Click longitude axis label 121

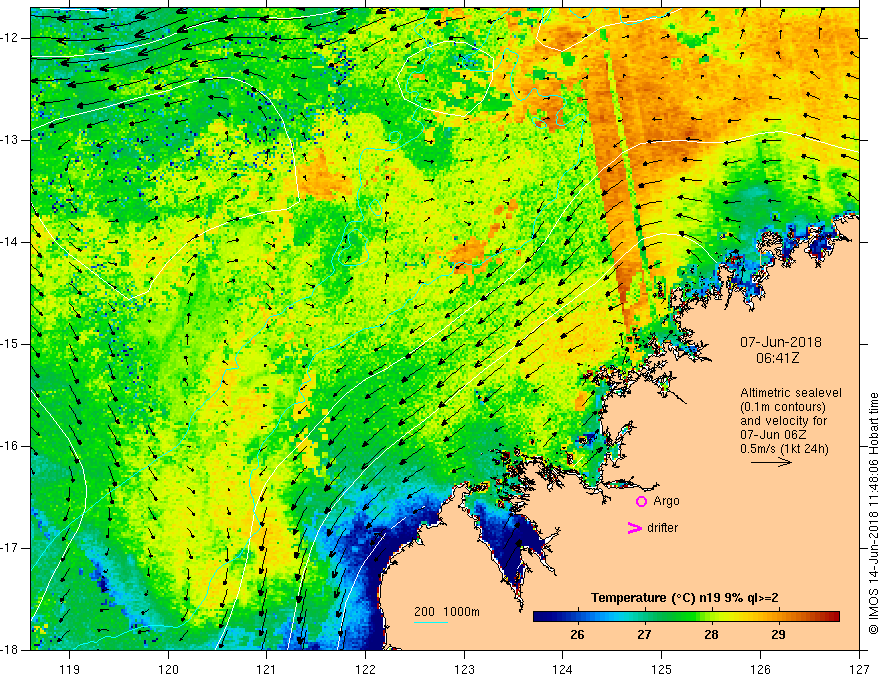(x=267, y=669)
